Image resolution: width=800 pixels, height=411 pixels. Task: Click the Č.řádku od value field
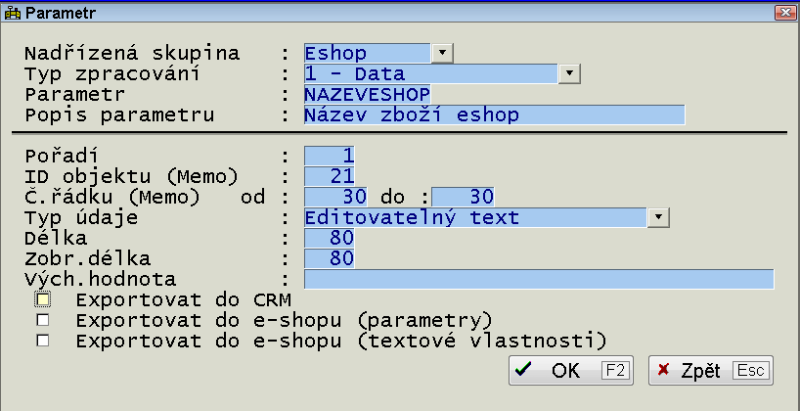click(x=337, y=196)
